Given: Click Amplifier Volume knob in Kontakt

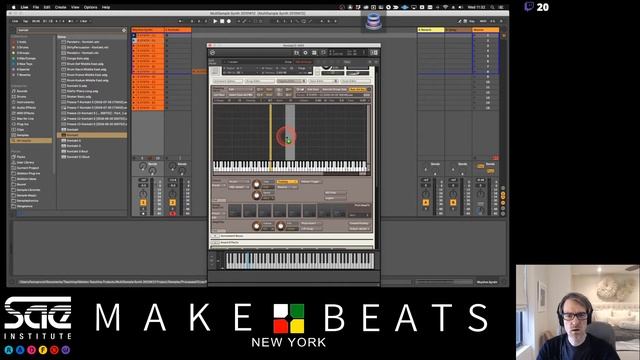Looking at the screenshot, I should (x=256, y=226).
